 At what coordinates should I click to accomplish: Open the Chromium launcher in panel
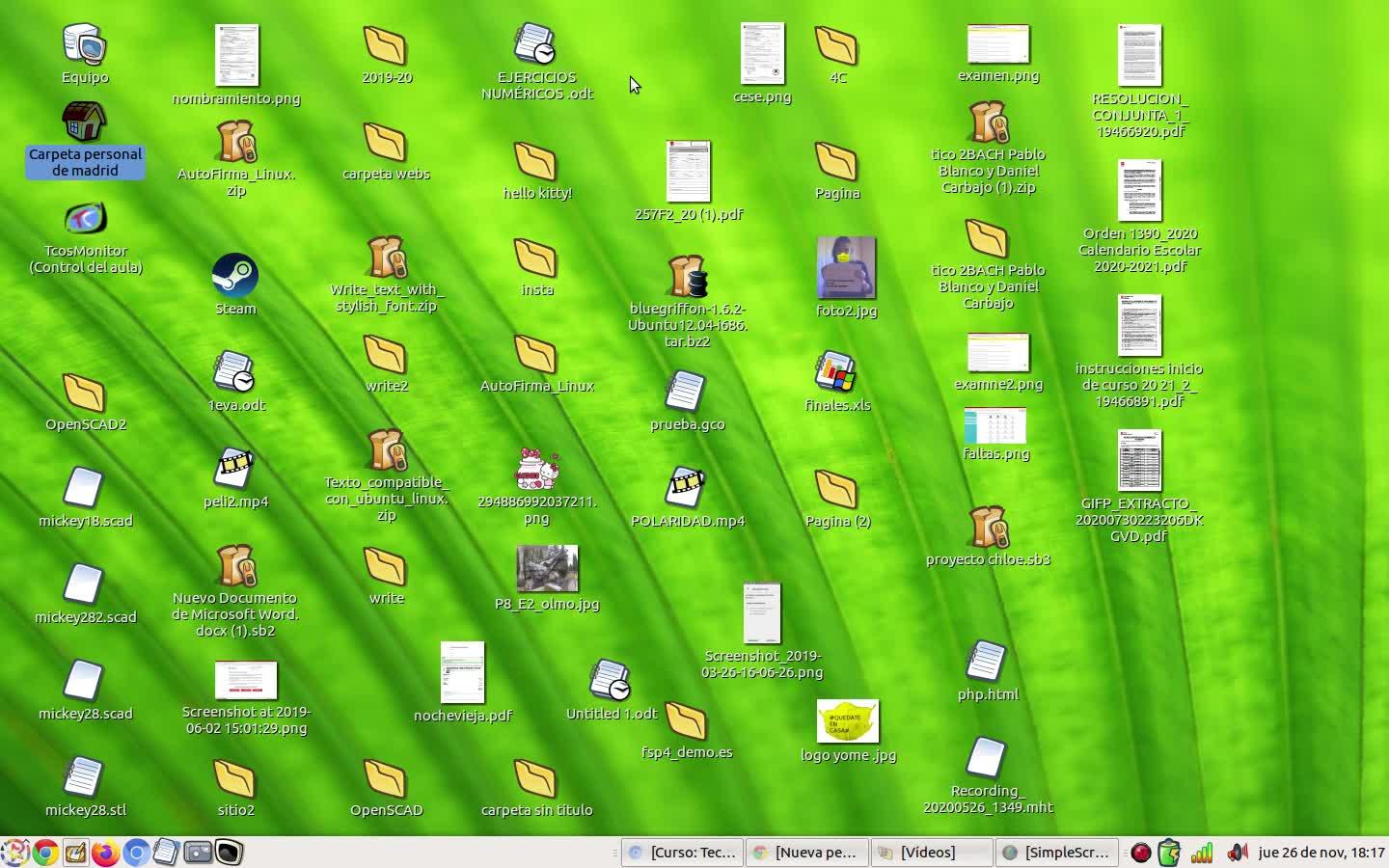click(x=136, y=853)
